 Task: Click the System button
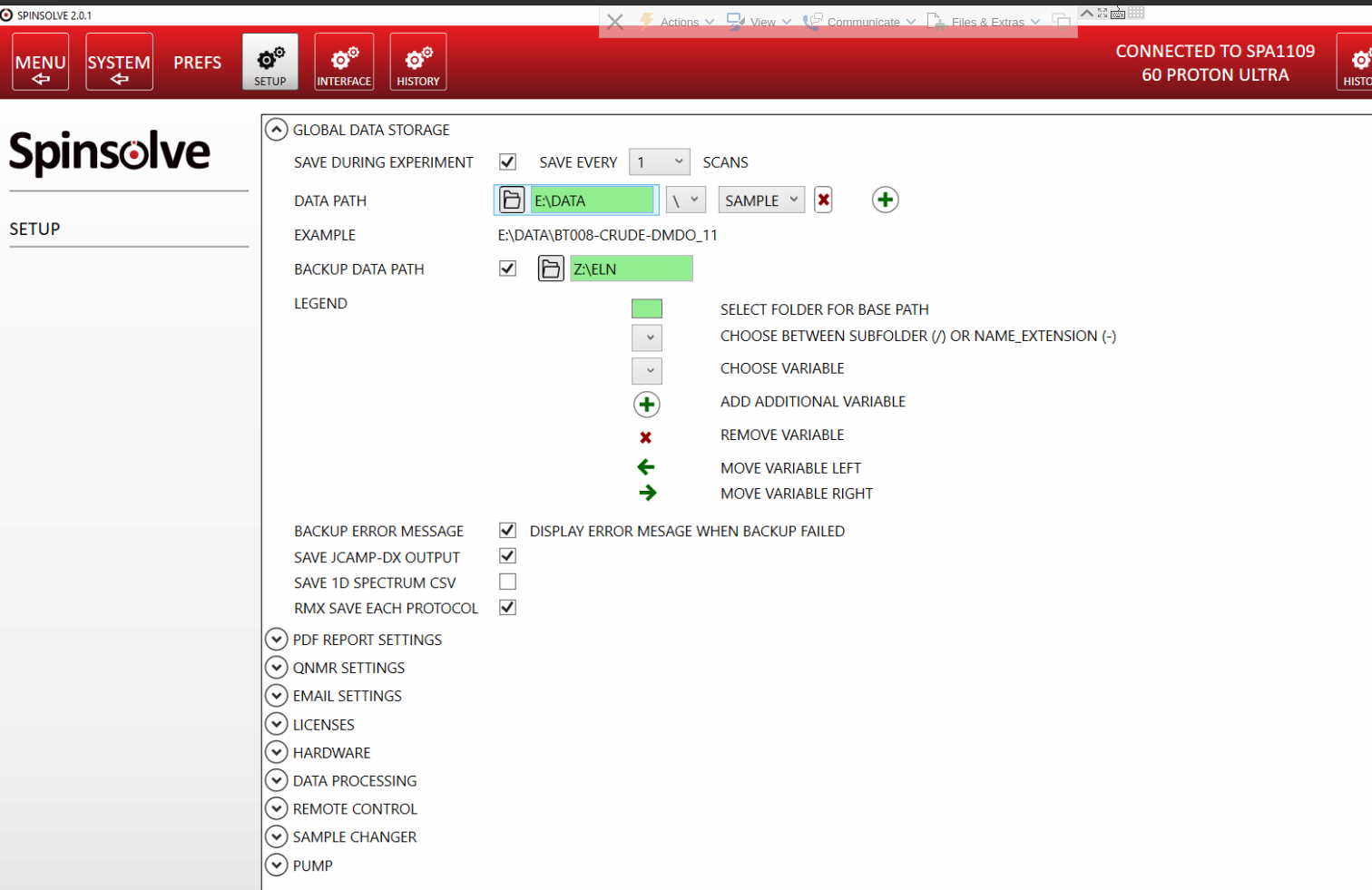click(119, 62)
